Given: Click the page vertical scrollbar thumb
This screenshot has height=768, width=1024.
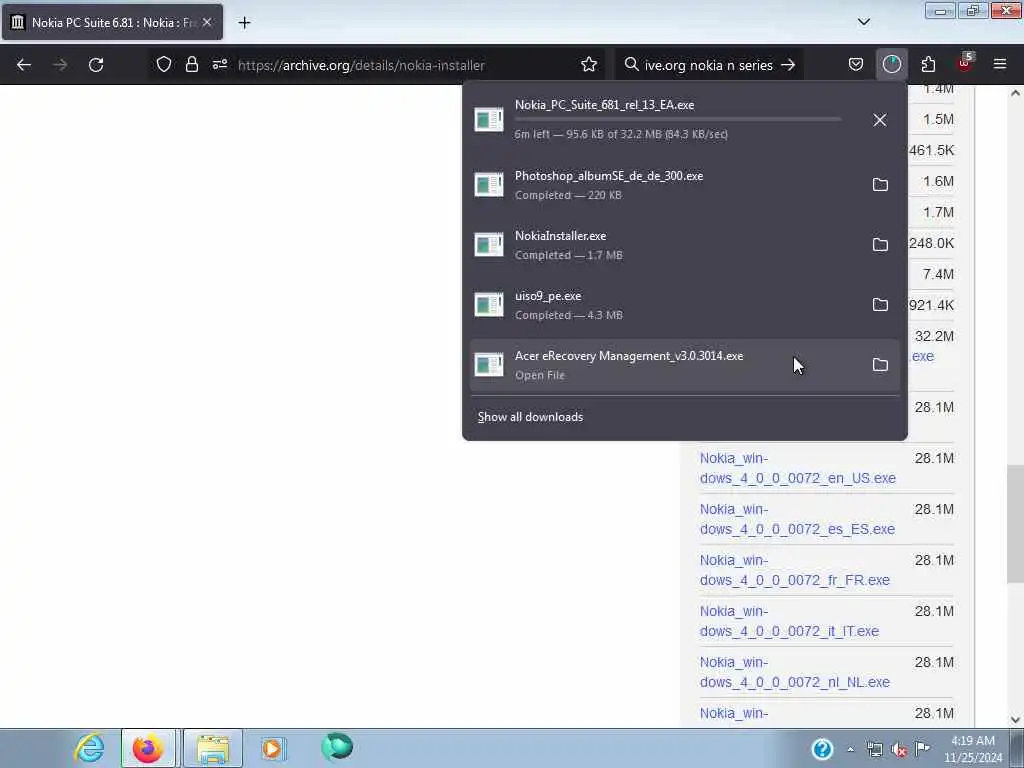Looking at the screenshot, I should pos(1015,524).
